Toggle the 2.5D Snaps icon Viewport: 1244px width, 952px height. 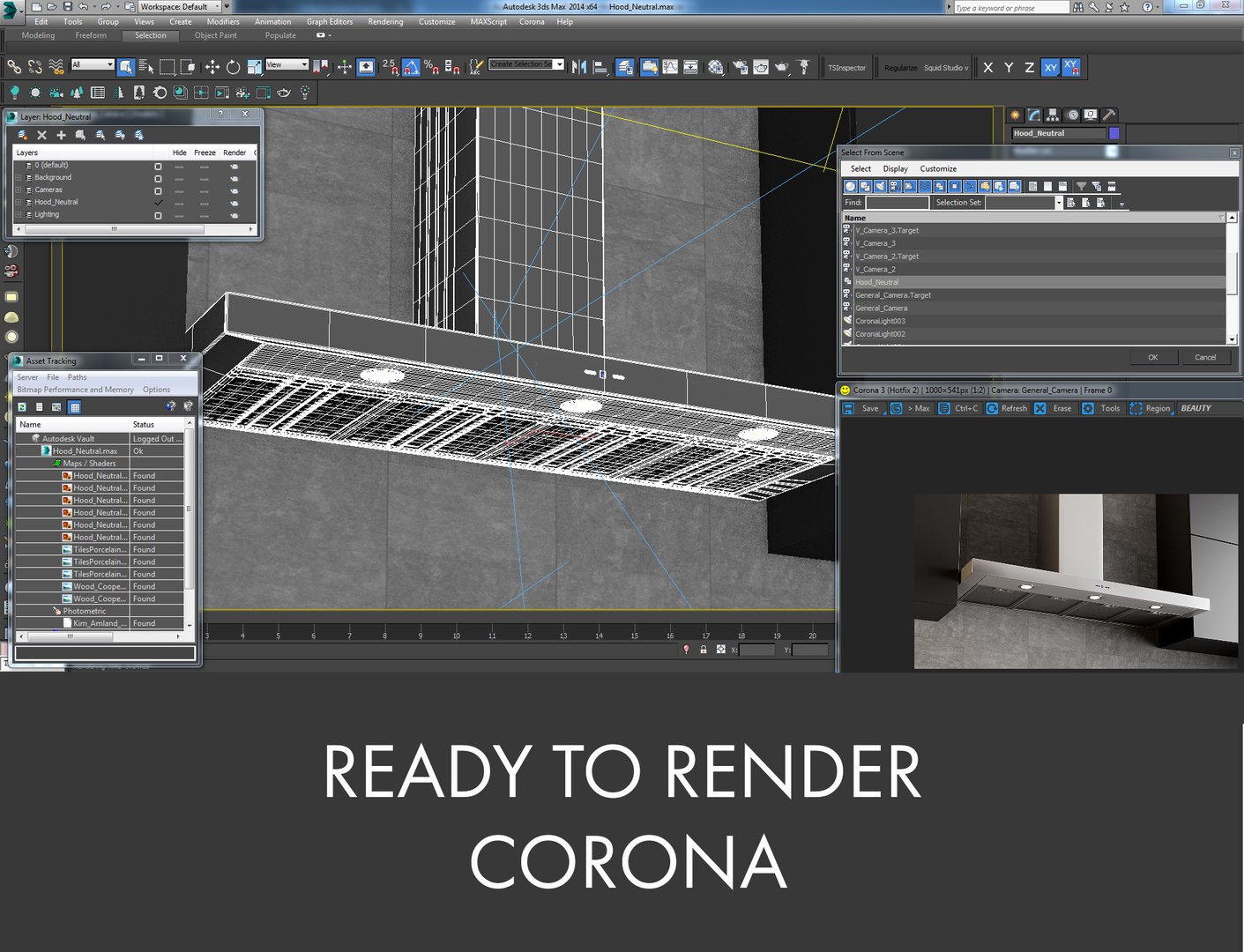click(x=390, y=67)
